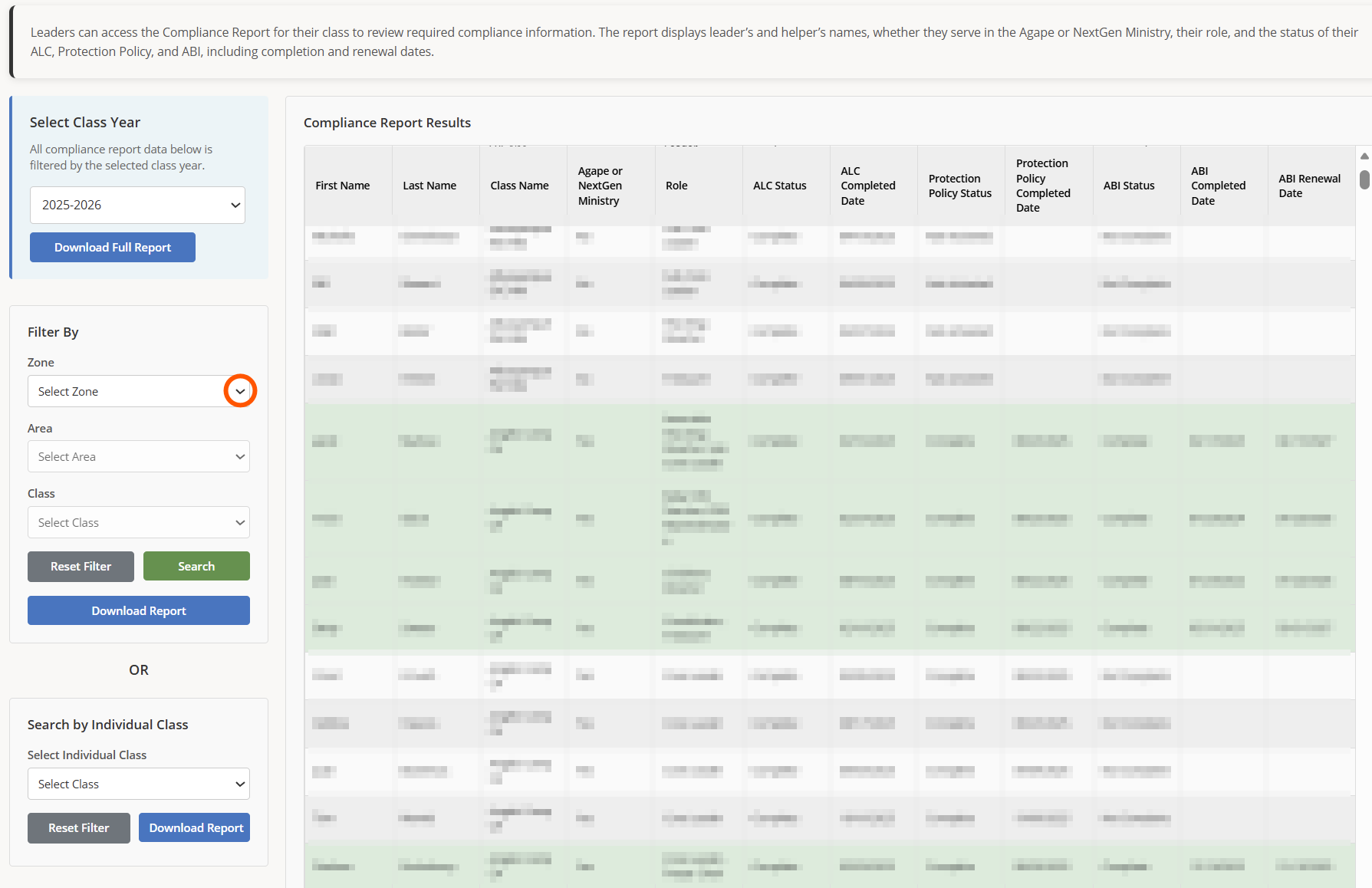Reset filter in Search by Individual Class
This screenshot has height=888, width=1372.
coord(79,827)
